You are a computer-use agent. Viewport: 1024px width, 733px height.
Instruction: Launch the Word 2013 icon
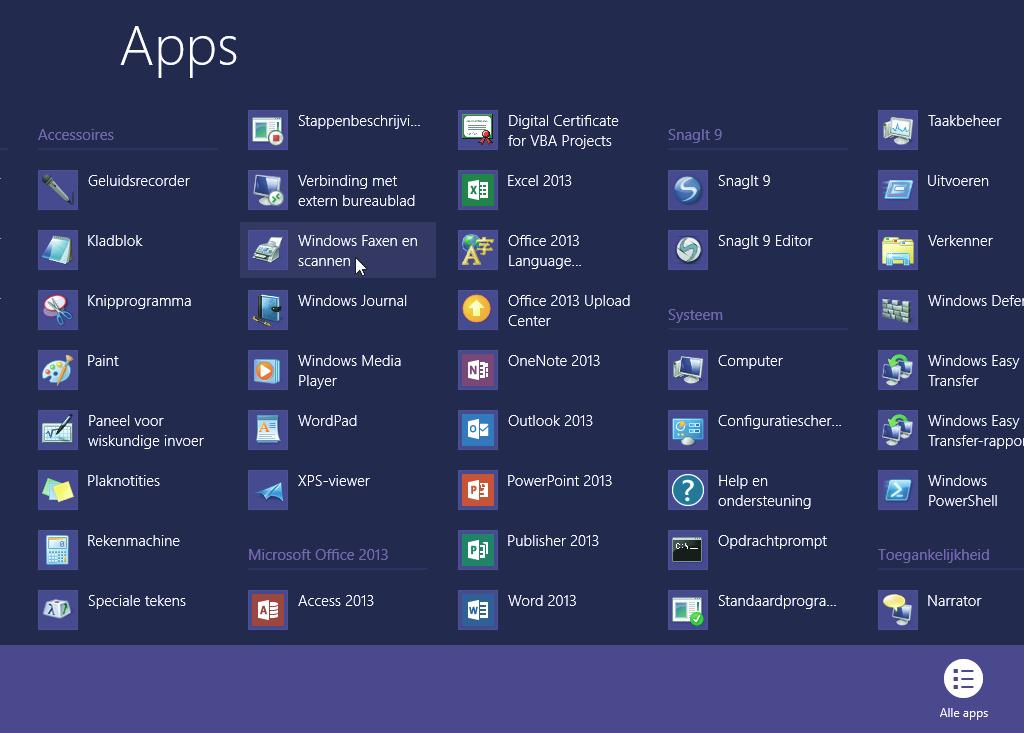pos(478,610)
